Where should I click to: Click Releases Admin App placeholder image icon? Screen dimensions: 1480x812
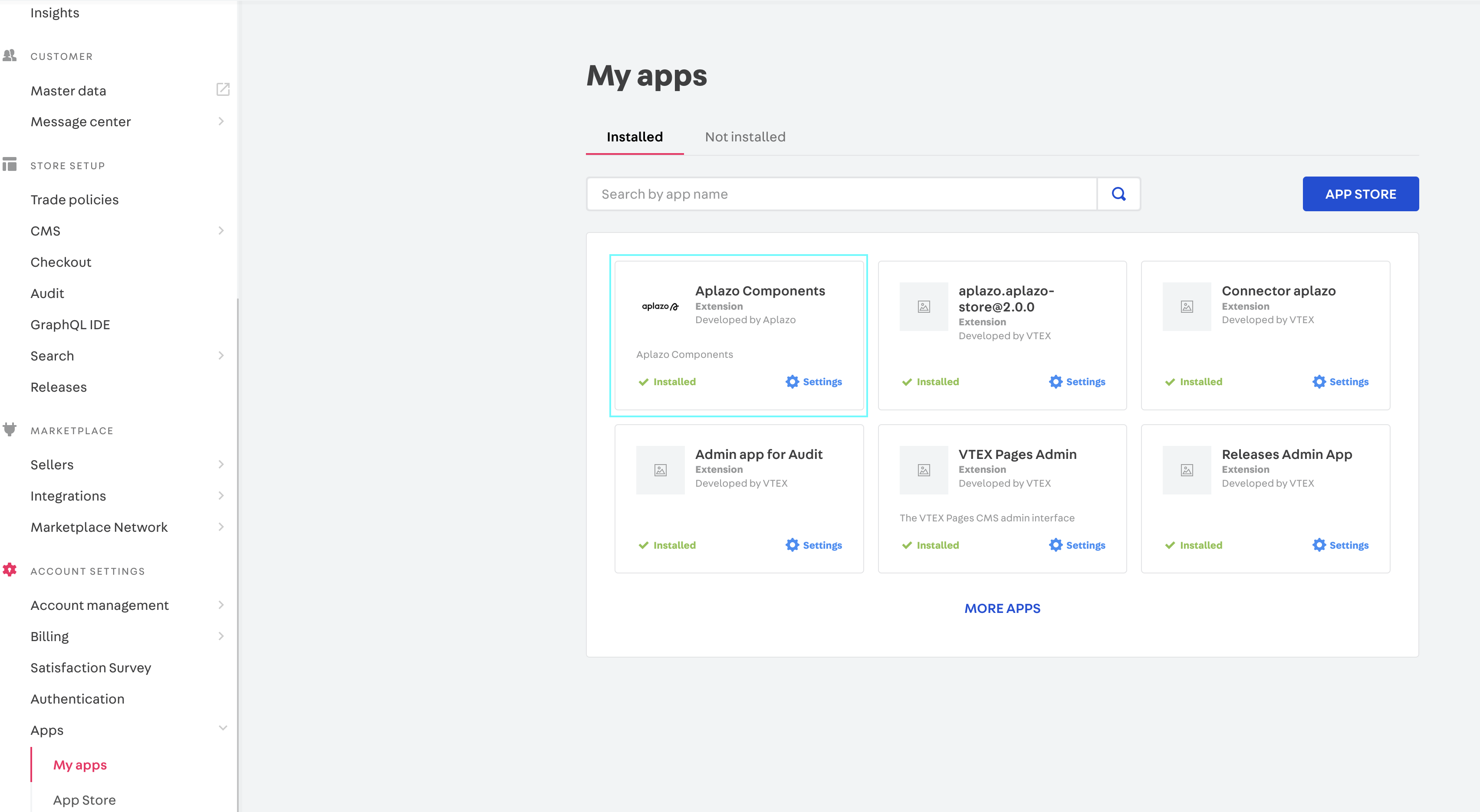click(1187, 470)
